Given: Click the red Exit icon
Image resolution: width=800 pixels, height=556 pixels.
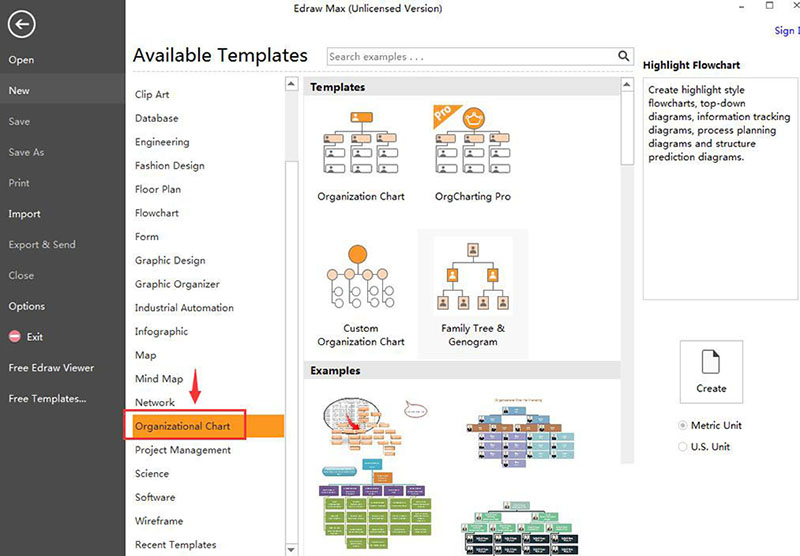Looking at the screenshot, I should pos(15,337).
